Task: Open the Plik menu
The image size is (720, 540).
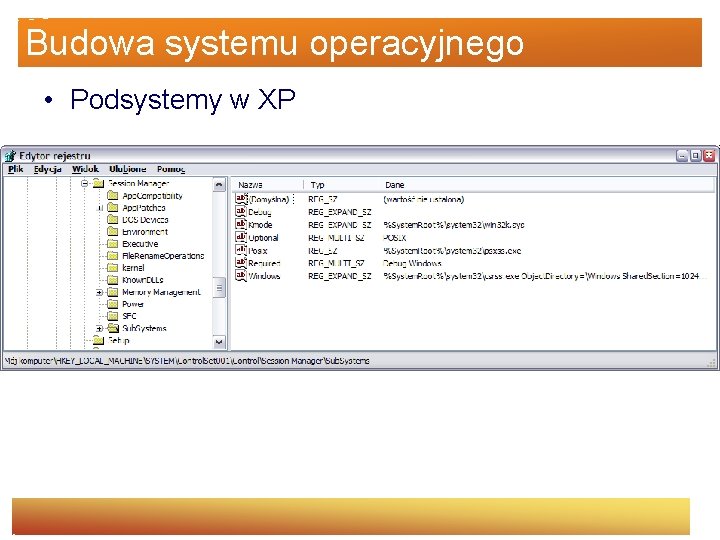Action: tap(16, 169)
